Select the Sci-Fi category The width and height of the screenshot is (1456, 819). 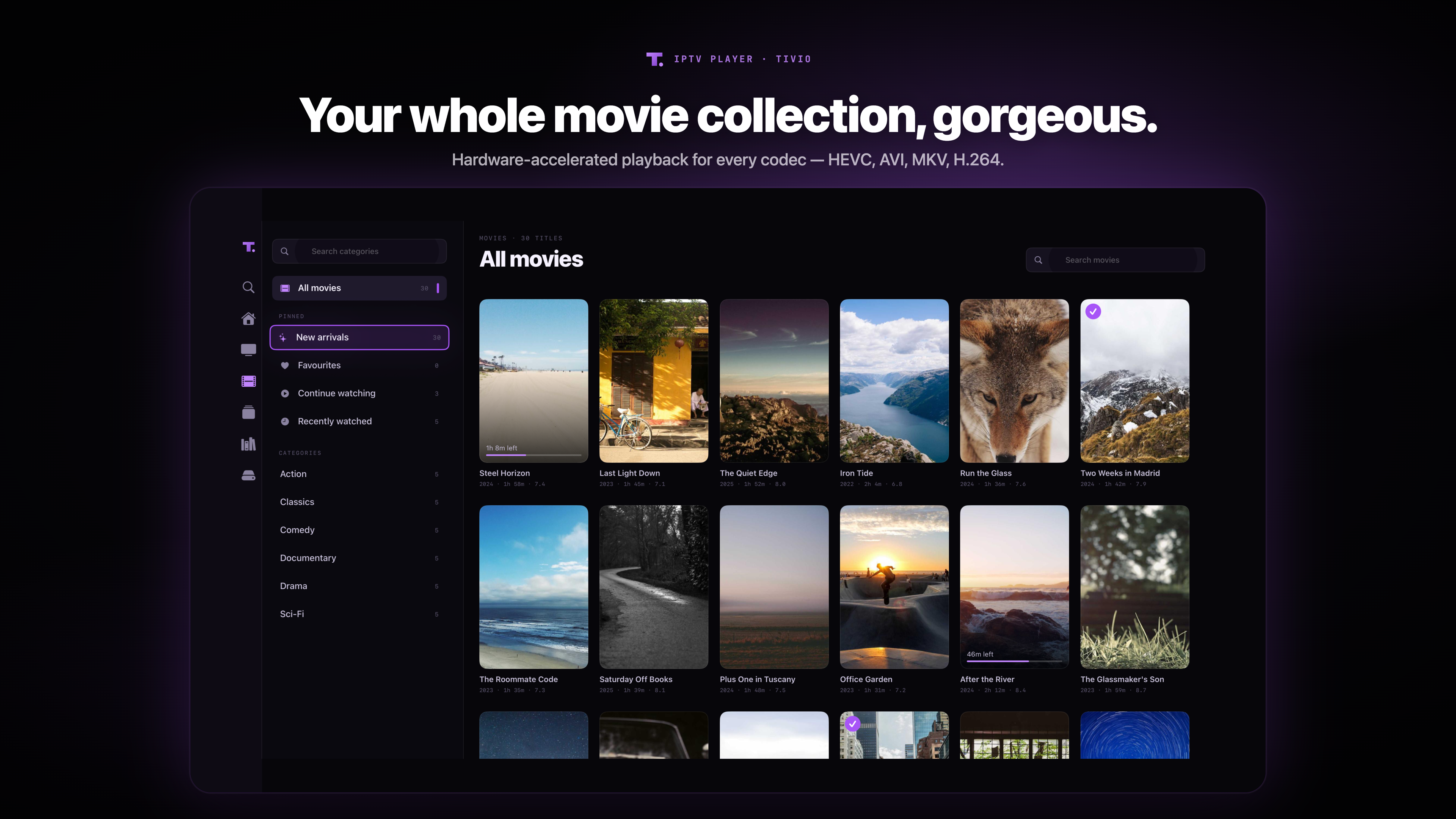pos(359,614)
